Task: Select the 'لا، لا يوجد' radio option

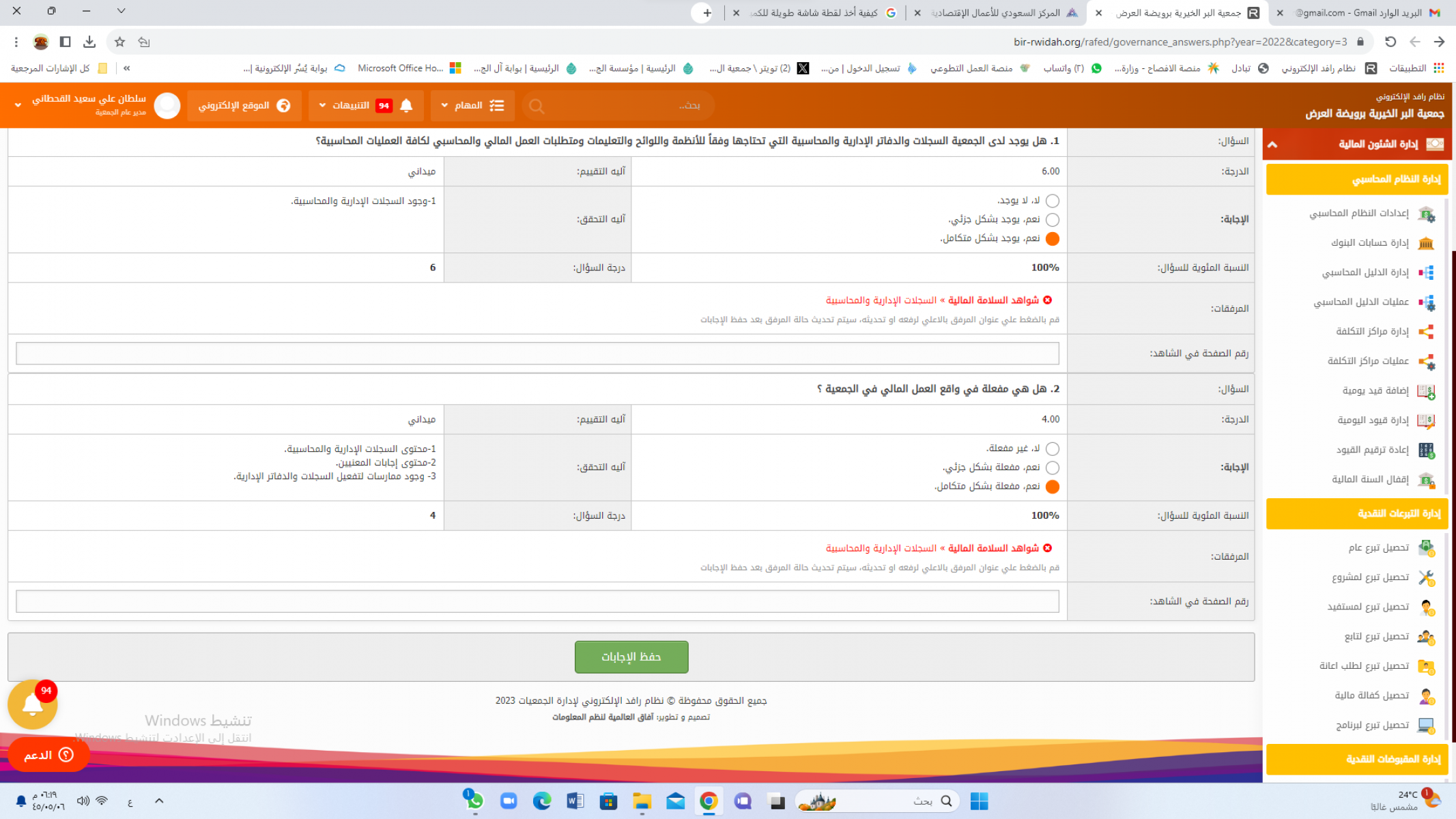Action: coord(1052,201)
